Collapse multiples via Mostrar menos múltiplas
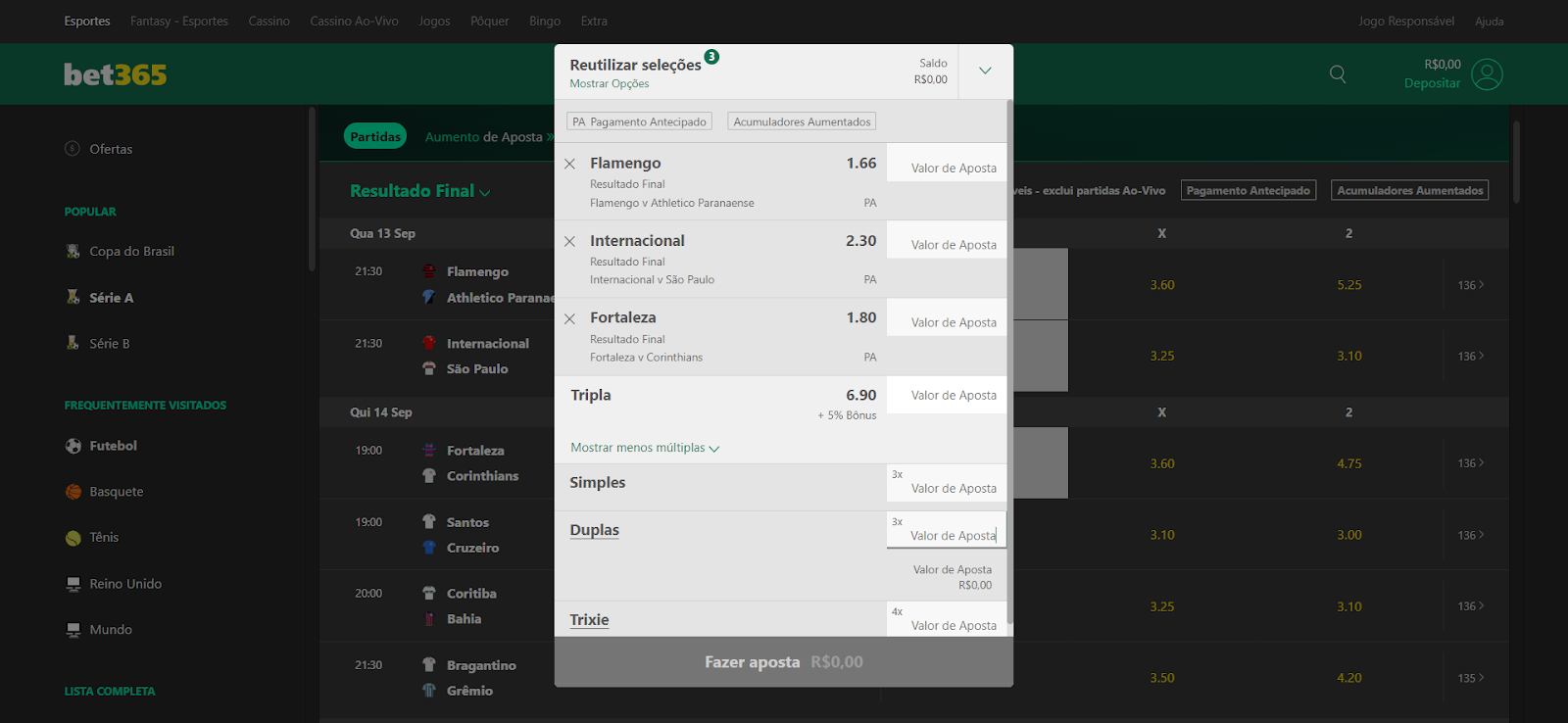The width and height of the screenshot is (1568, 723). pos(645,448)
